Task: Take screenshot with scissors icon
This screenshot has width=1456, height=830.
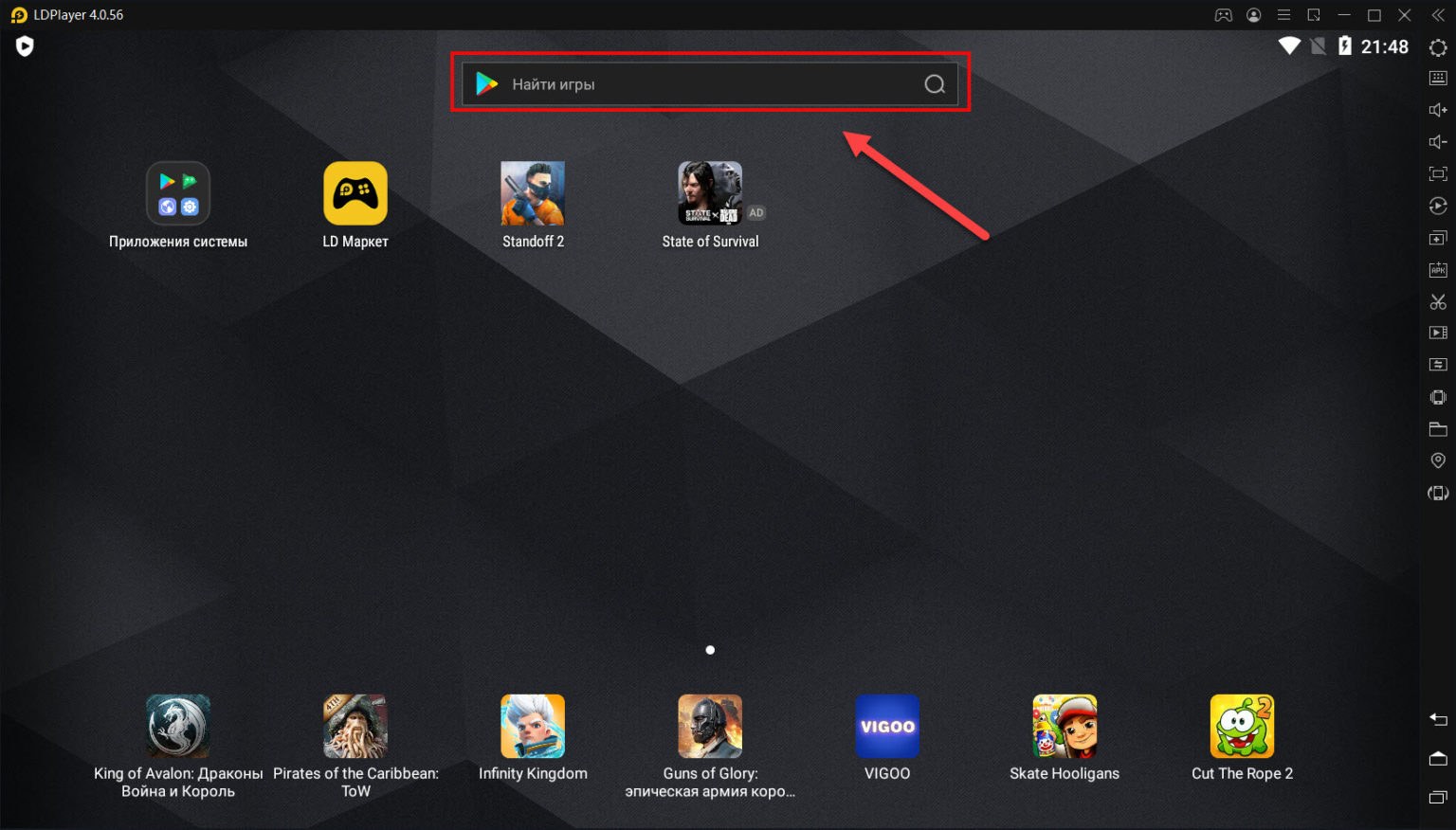Action: coord(1438,302)
